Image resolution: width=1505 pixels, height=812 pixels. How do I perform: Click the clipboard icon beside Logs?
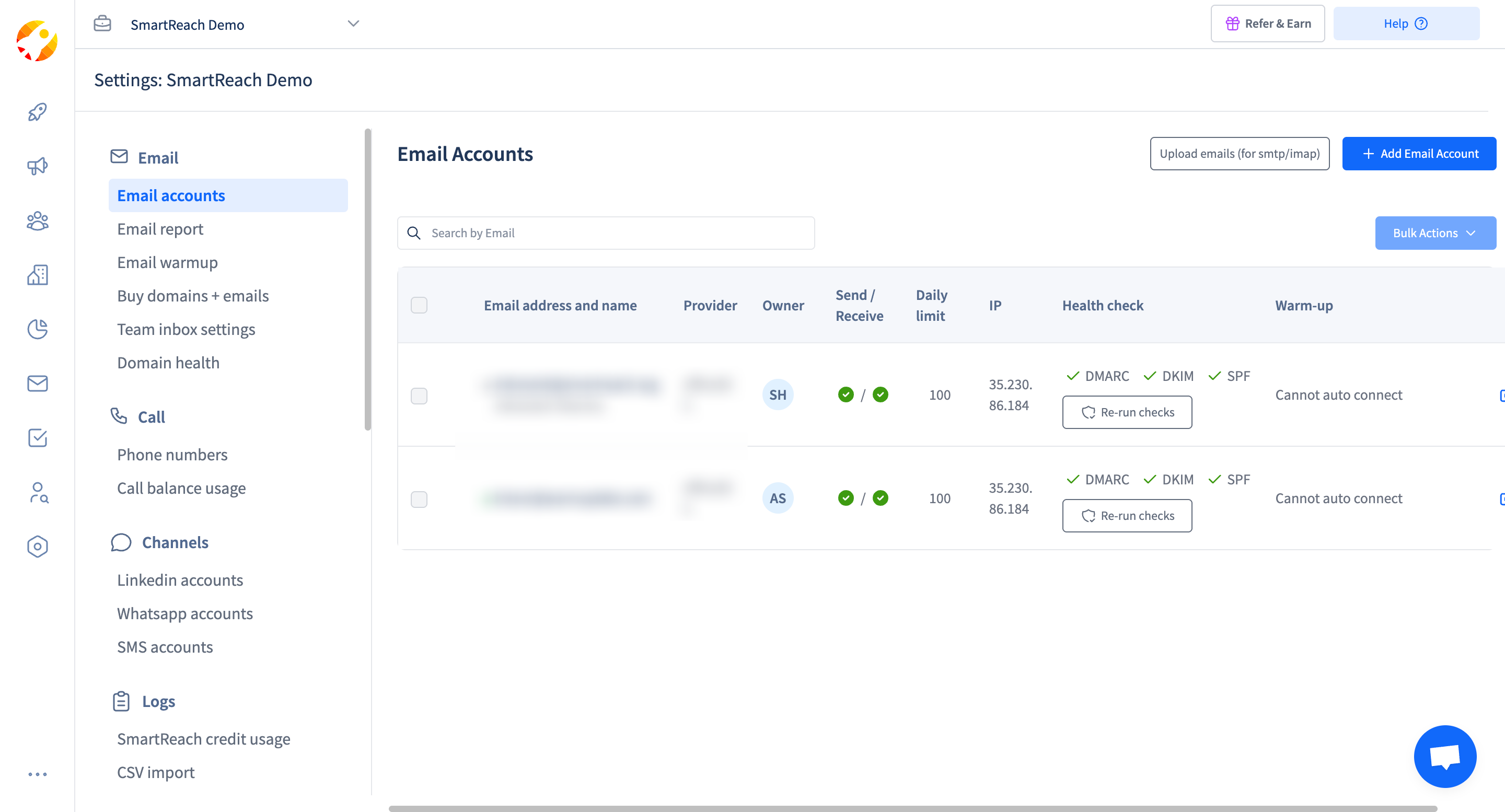coord(121,701)
